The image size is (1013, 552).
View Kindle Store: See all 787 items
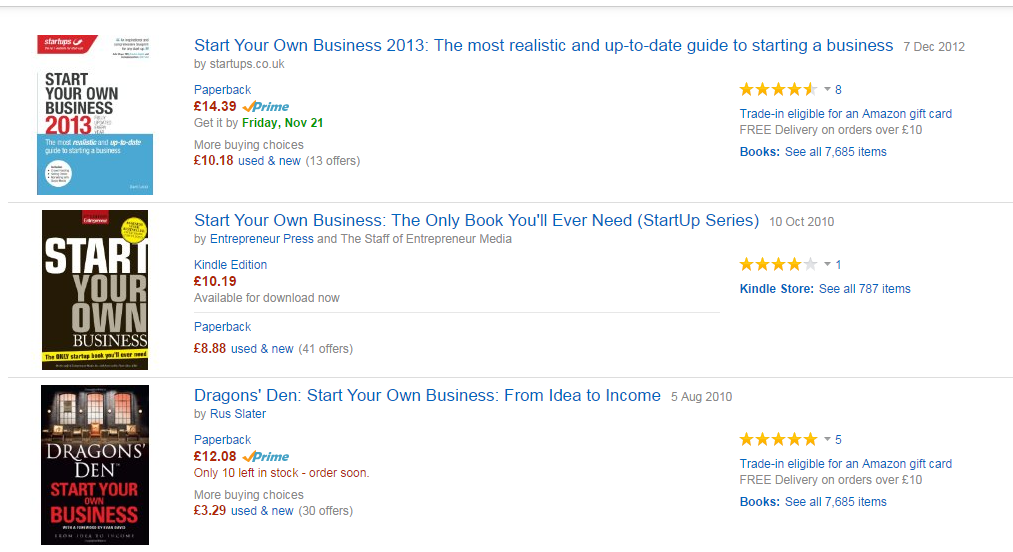point(825,289)
